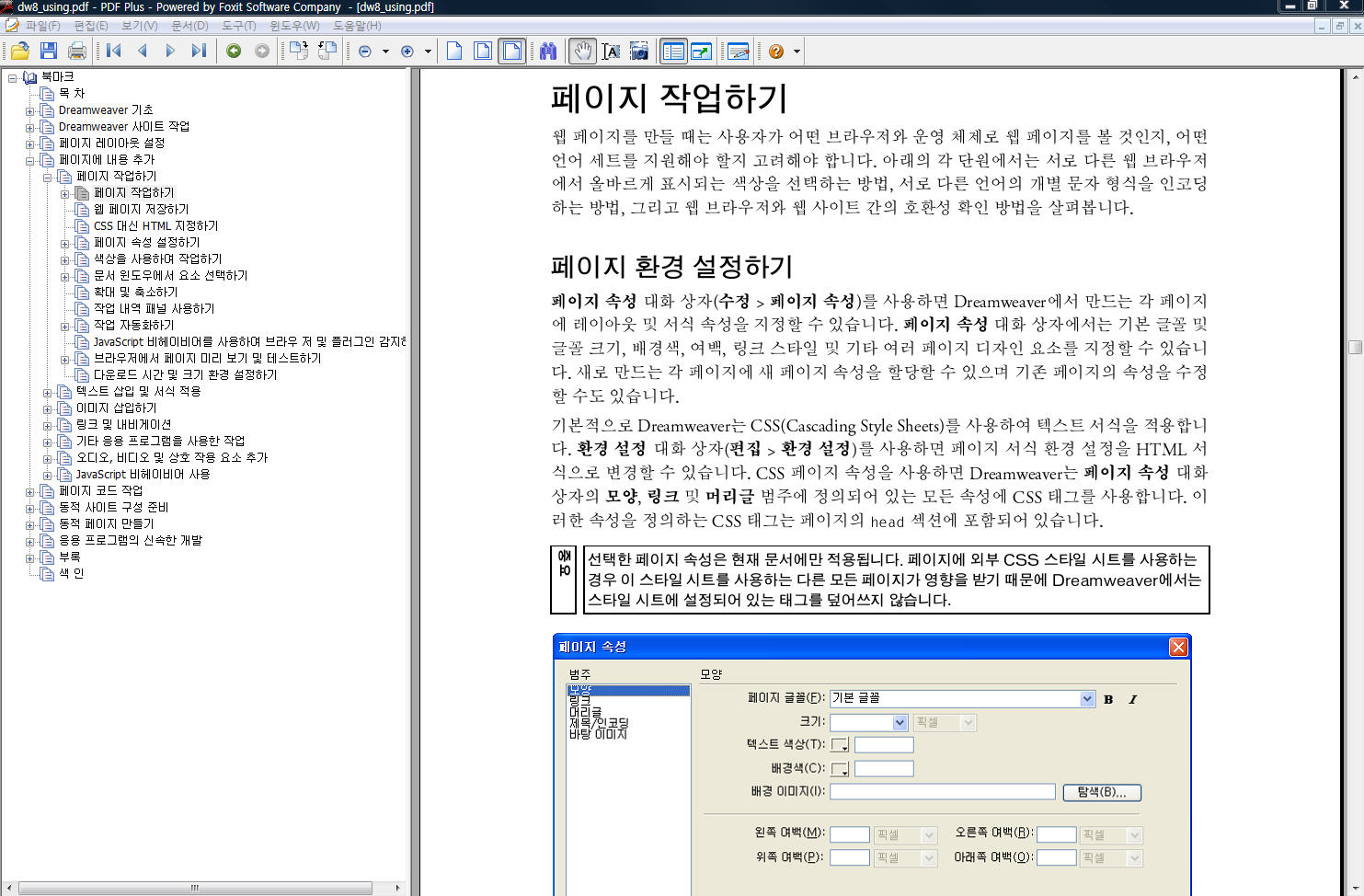
Task: Collapse the root 북마크 tree node
Action: coord(12,77)
